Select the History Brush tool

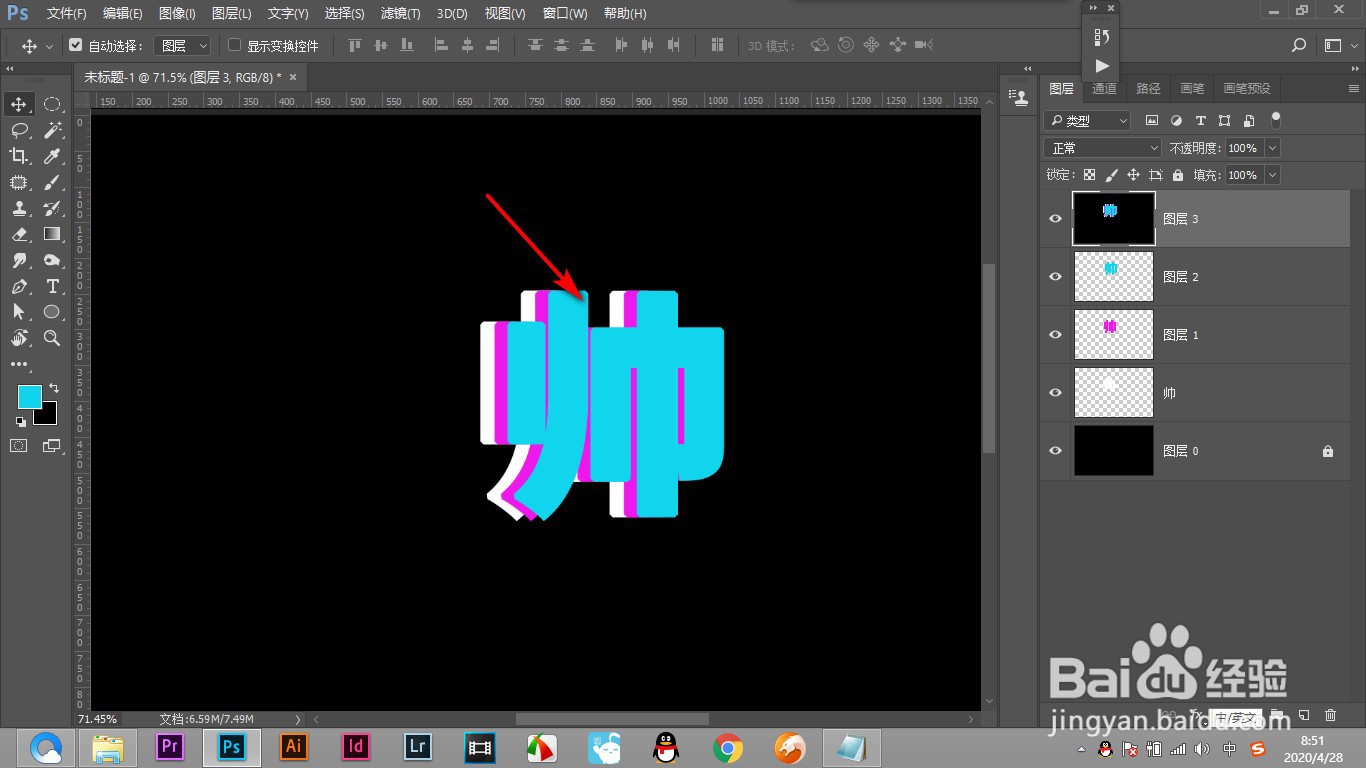click(52, 208)
